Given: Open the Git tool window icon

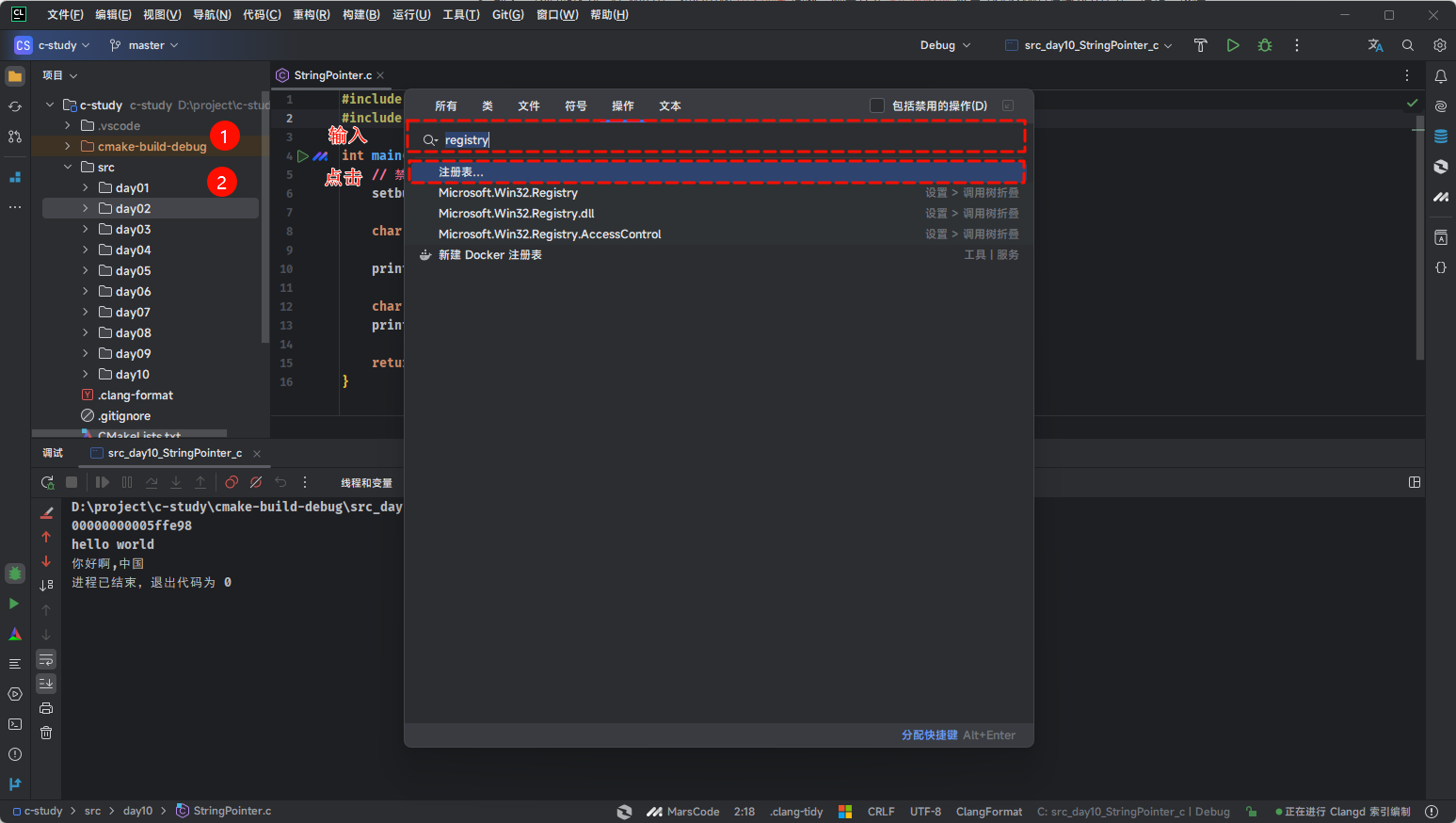Looking at the screenshot, I should click(x=15, y=784).
